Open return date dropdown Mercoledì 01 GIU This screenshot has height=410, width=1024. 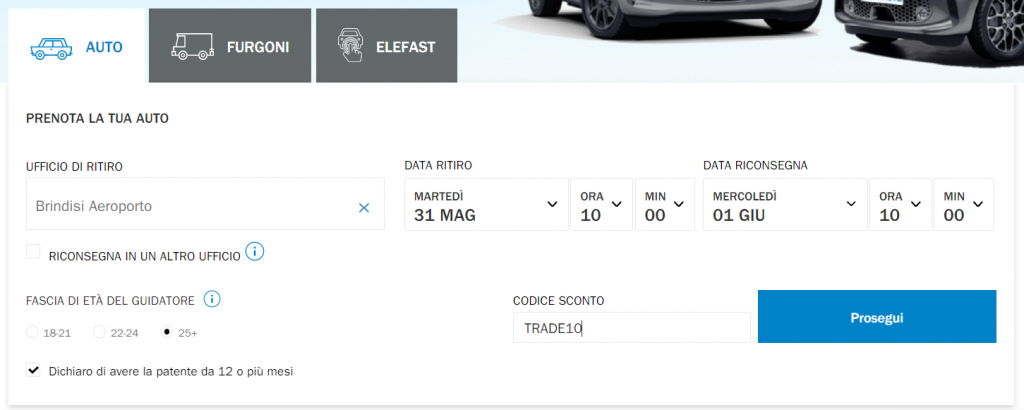tap(784, 204)
